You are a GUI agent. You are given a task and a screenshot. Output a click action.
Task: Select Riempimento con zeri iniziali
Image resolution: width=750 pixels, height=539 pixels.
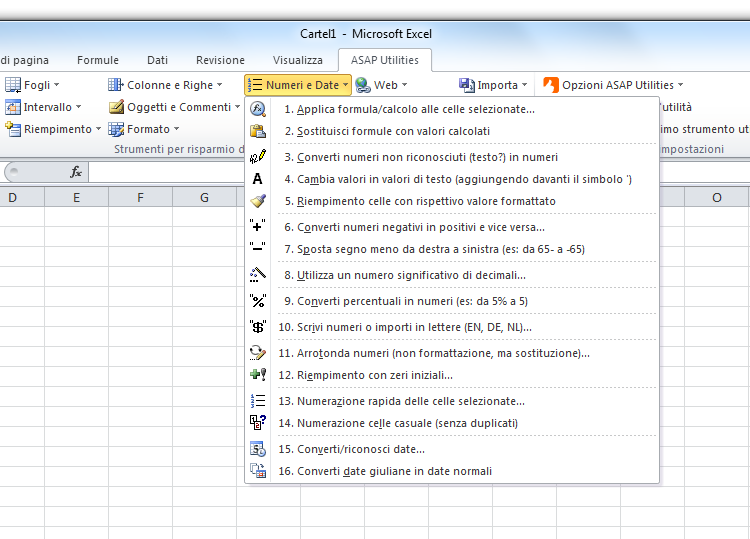tap(452, 375)
